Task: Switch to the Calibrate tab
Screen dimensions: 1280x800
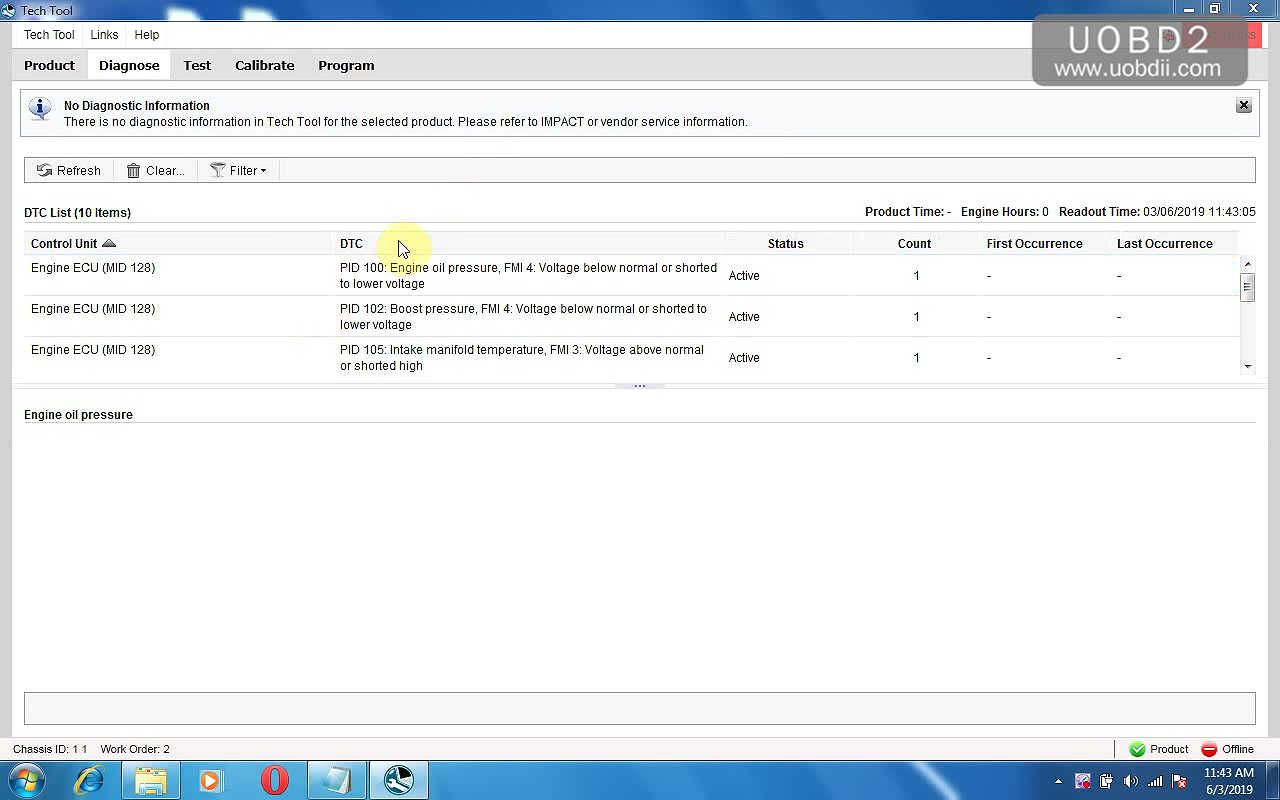Action: click(x=264, y=65)
